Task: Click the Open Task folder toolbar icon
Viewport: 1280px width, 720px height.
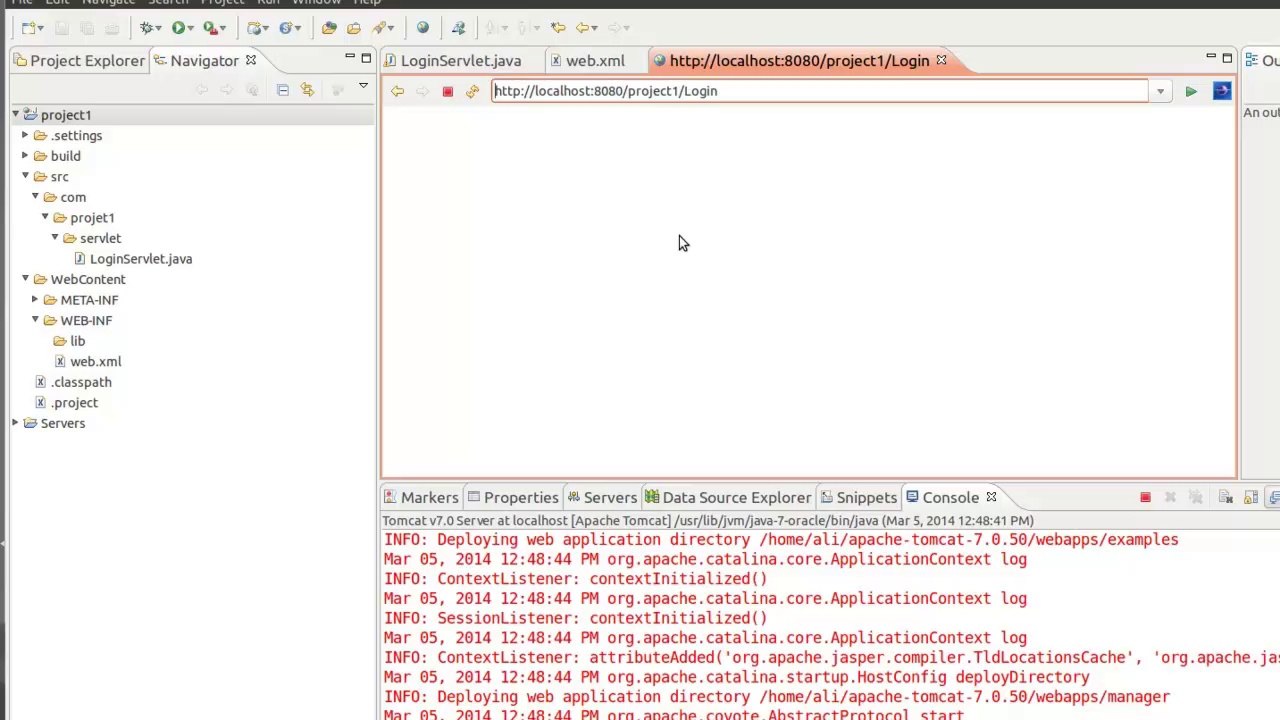Action: coord(353,28)
